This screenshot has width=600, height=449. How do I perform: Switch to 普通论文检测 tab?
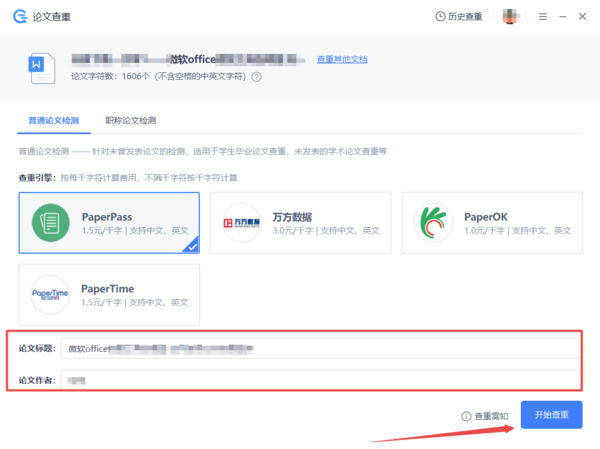tap(54, 121)
